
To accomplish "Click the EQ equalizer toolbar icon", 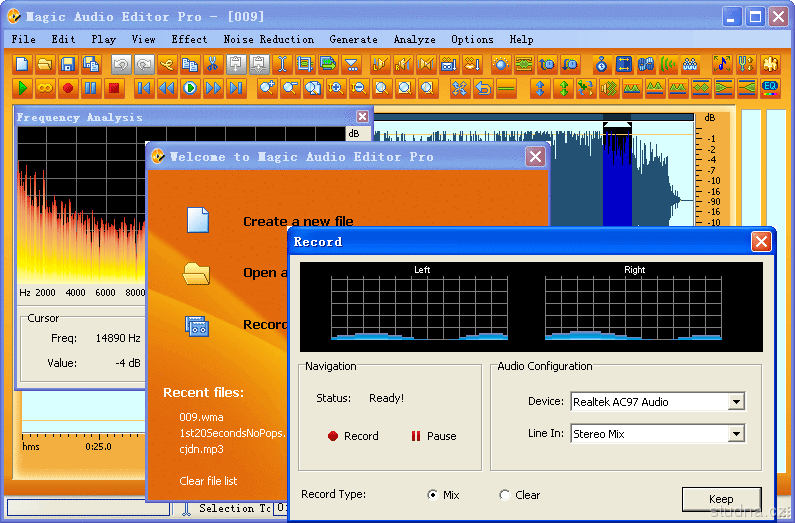I will [770, 88].
